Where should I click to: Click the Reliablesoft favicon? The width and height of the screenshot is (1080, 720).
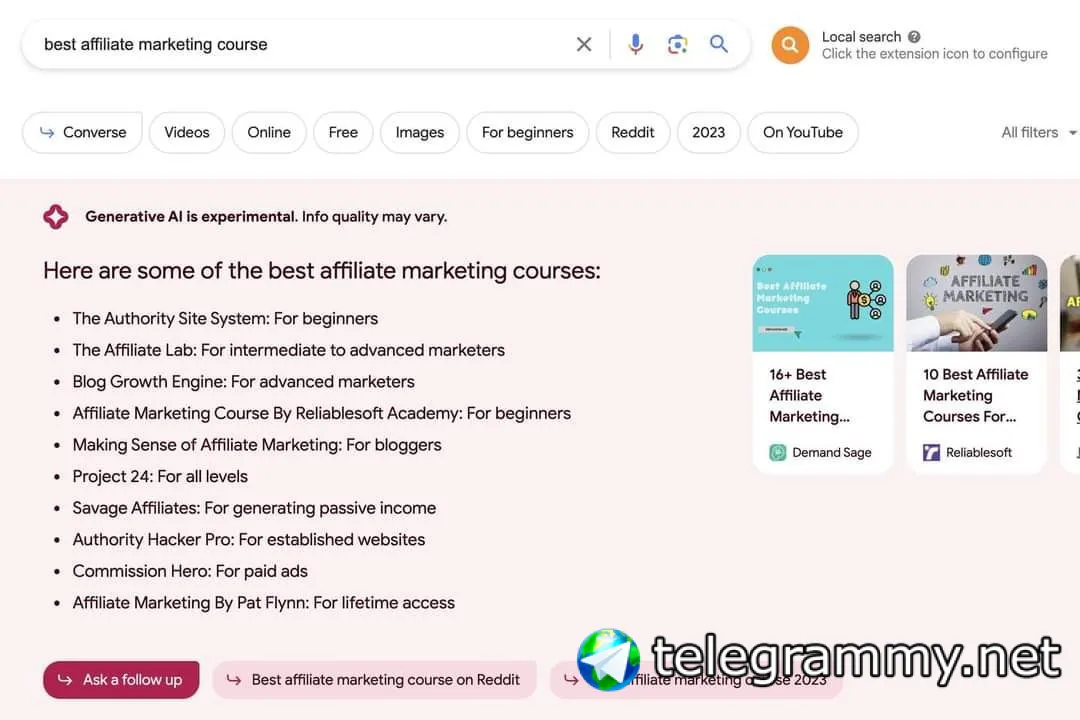(931, 453)
